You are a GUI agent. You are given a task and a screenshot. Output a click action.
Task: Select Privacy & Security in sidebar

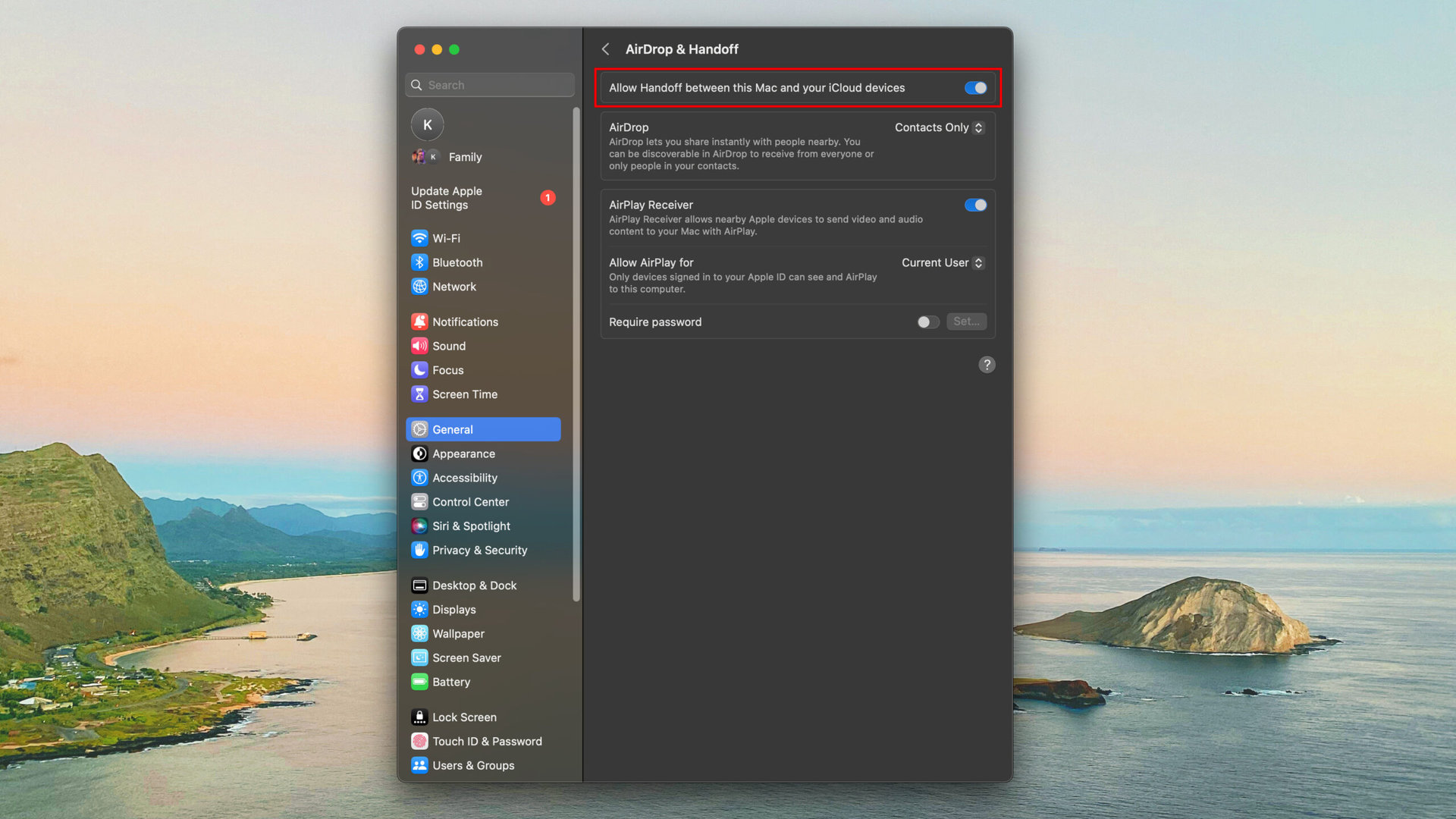479,551
